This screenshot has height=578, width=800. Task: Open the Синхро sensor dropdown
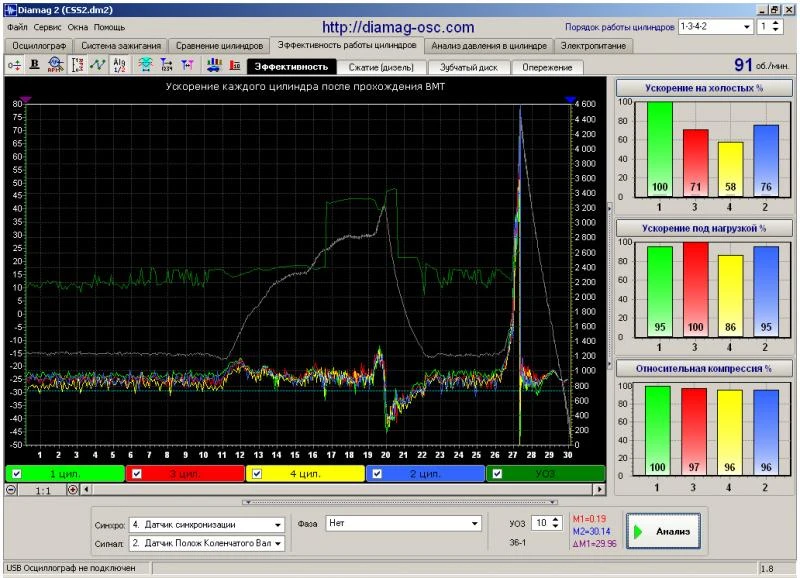click(278, 524)
